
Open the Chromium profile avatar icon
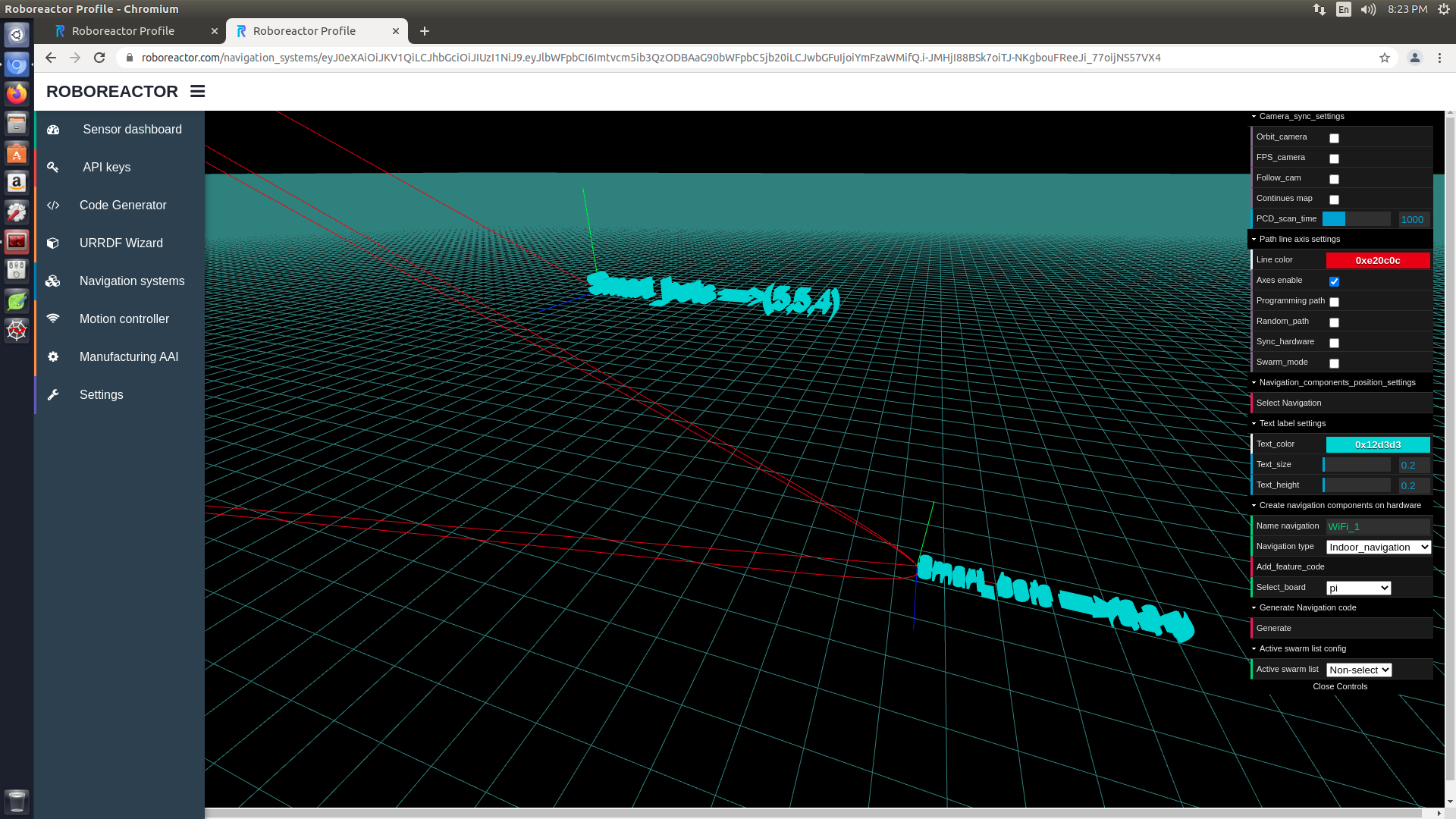[x=1414, y=58]
